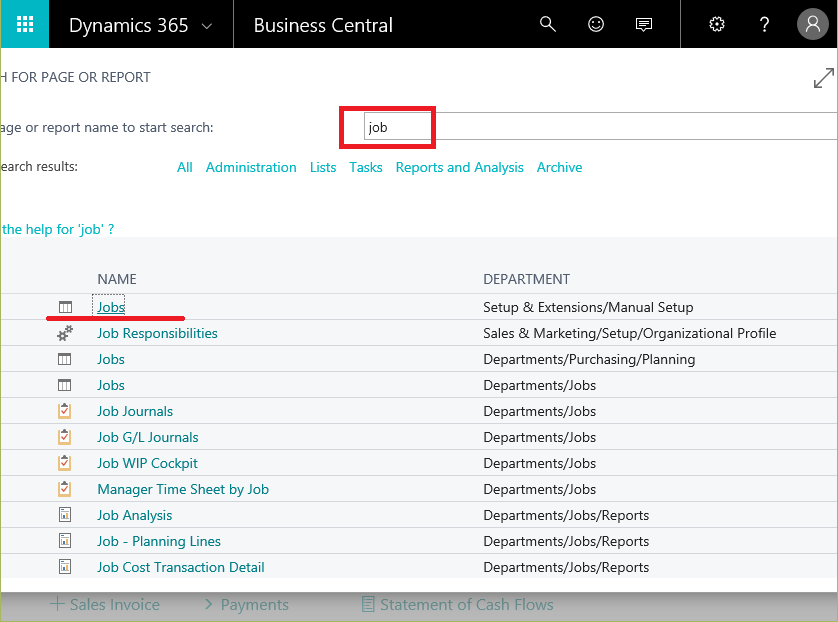Filter results by Tasks
838x622 pixels.
[x=366, y=167]
